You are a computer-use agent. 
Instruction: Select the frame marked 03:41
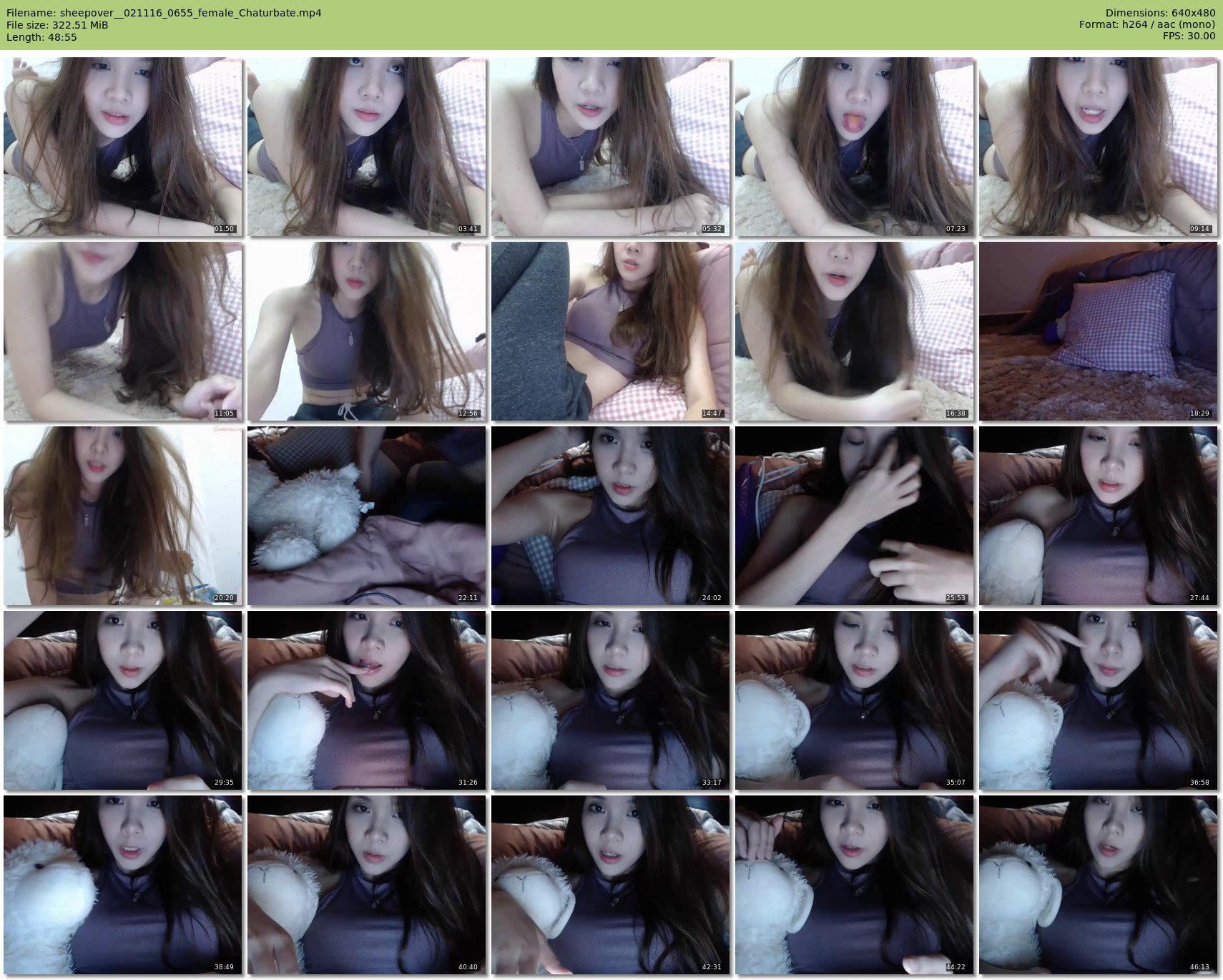tap(366, 147)
